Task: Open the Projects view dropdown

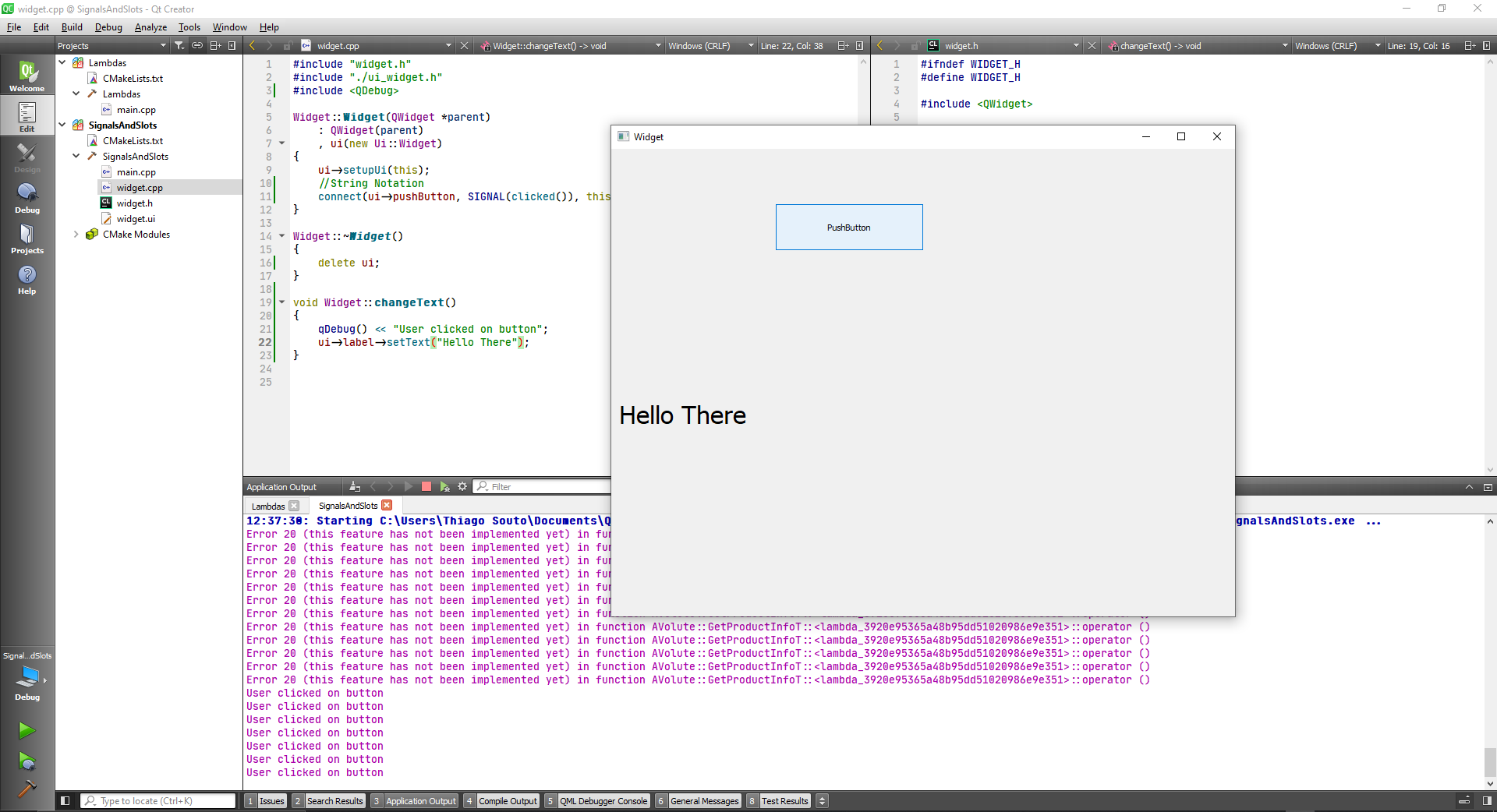Action: [x=111, y=46]
